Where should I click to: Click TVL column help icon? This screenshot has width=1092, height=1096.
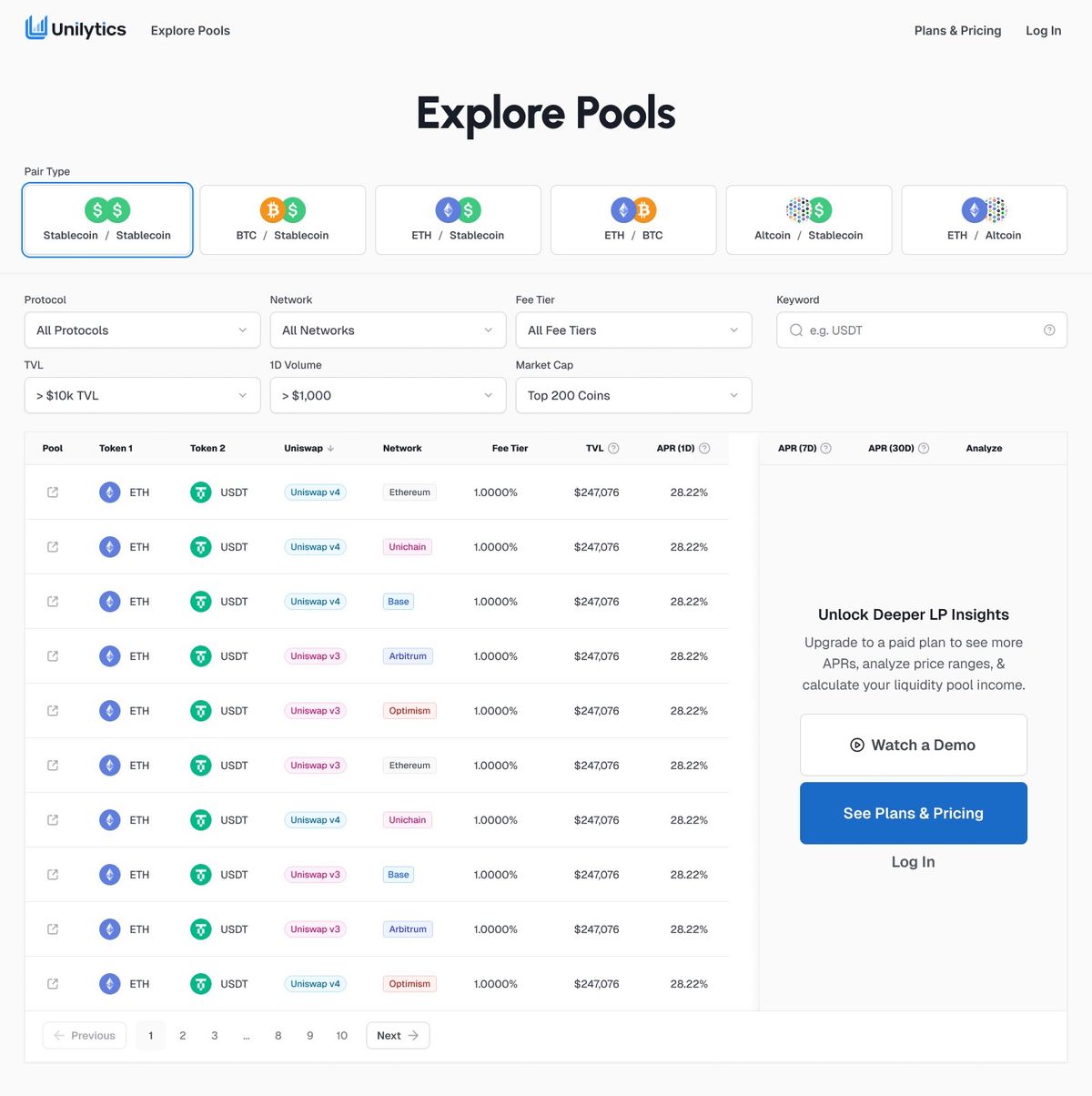[x=613, y=448]
